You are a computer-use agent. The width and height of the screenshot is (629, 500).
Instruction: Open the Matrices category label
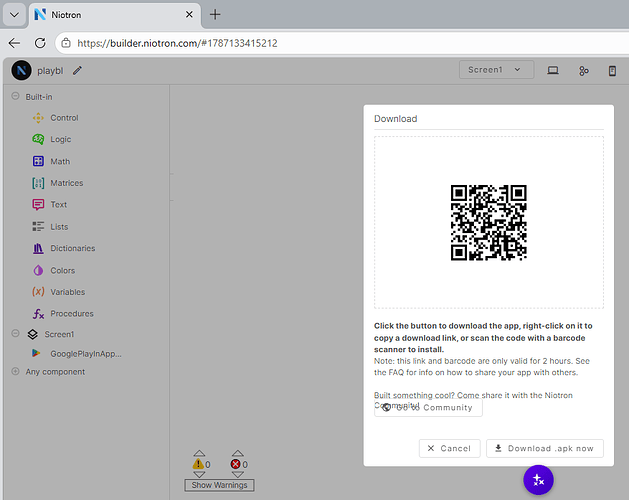click(x=67, y=183)
